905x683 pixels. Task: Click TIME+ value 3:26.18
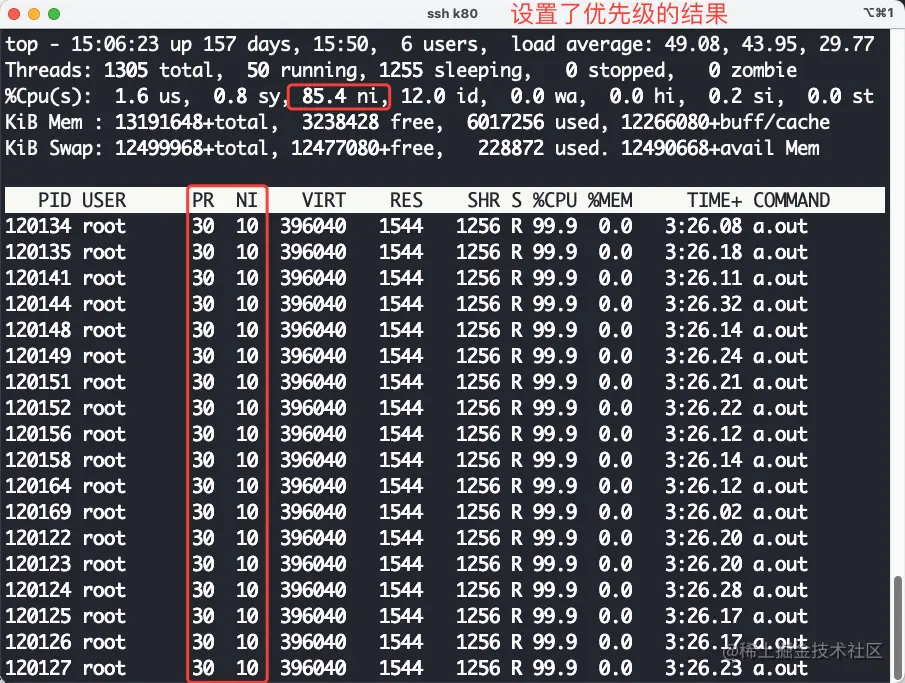(x=704, y=252)
